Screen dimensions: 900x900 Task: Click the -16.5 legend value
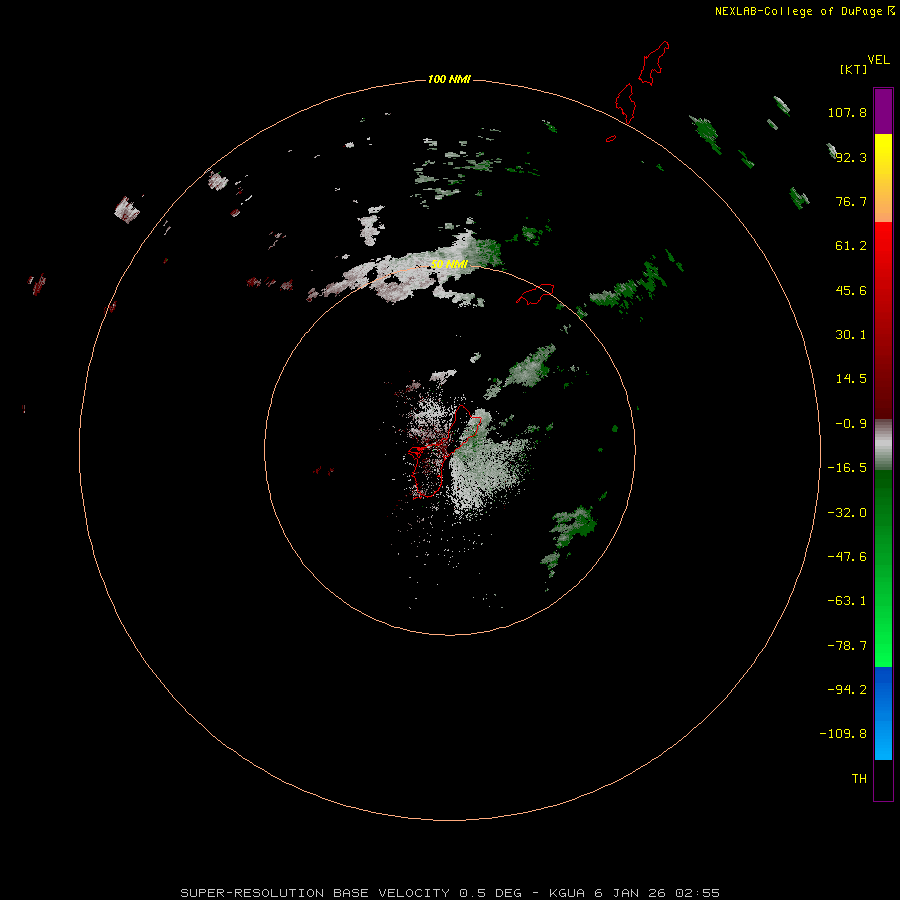pyautogui.click(x=847, y=468)
